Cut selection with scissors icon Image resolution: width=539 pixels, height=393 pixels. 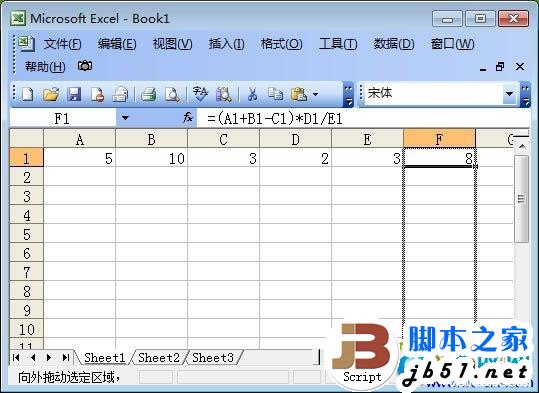click(252, 94)
